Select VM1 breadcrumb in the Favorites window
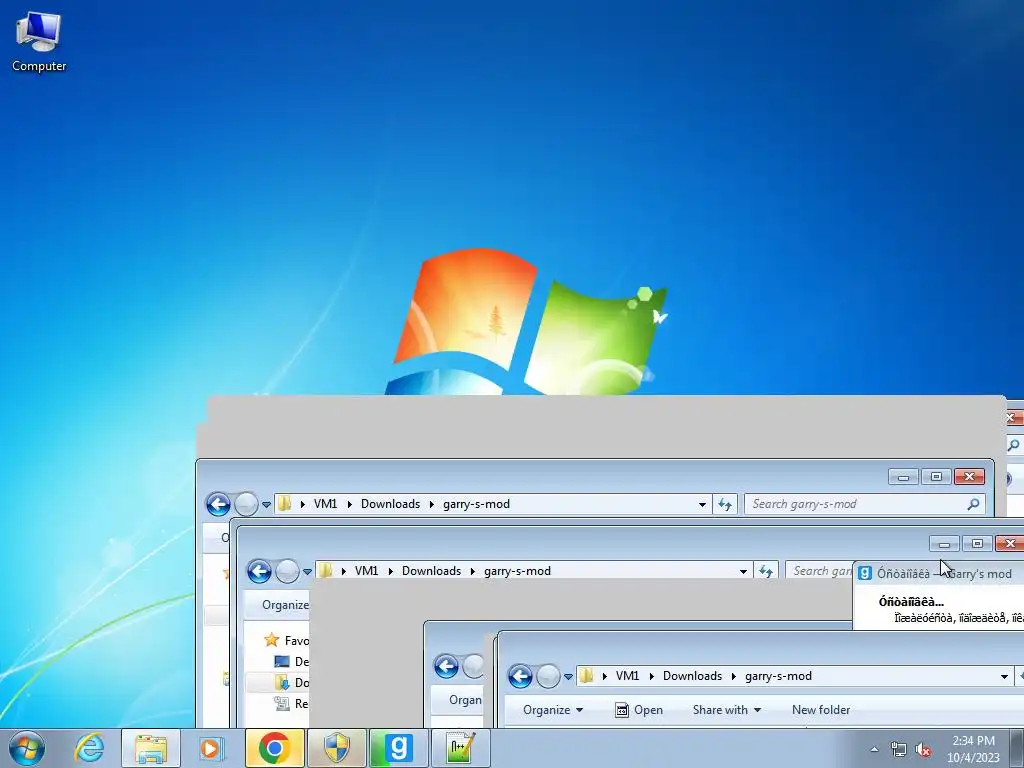Viewport: 1024px width, 768px height. coord(366,571)
